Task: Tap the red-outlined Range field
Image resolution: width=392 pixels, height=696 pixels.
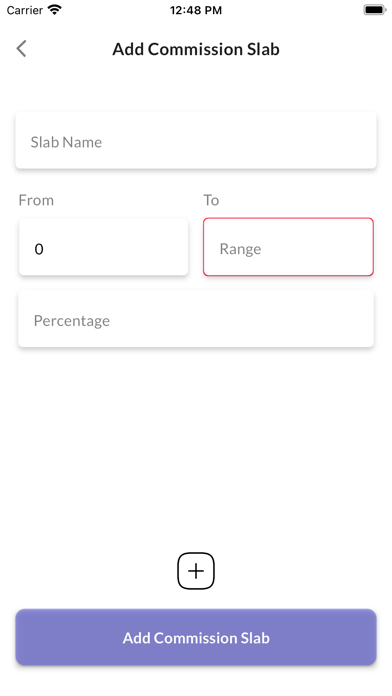Action: click(x=288, y=247)
